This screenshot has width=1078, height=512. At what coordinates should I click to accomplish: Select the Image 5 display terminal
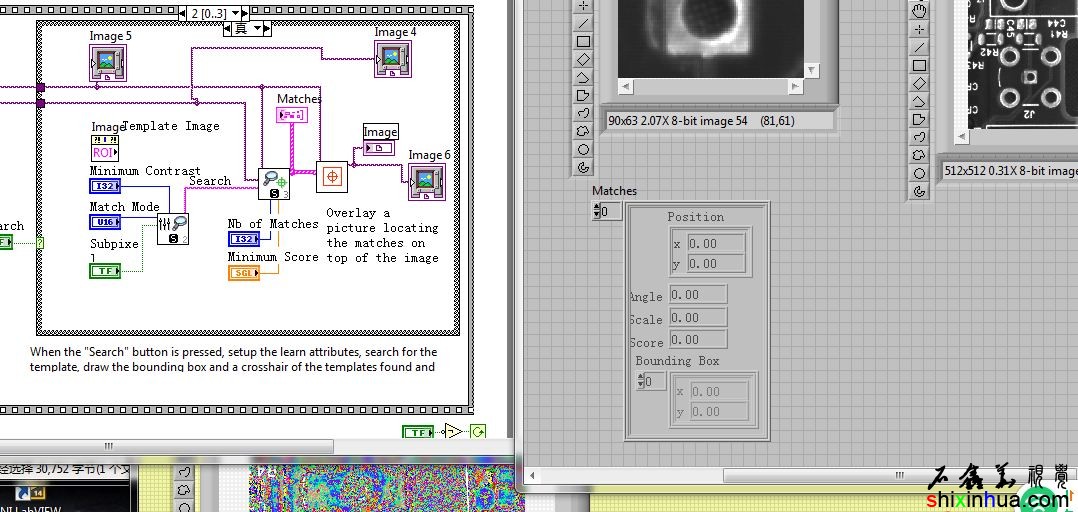click(108, 63)
